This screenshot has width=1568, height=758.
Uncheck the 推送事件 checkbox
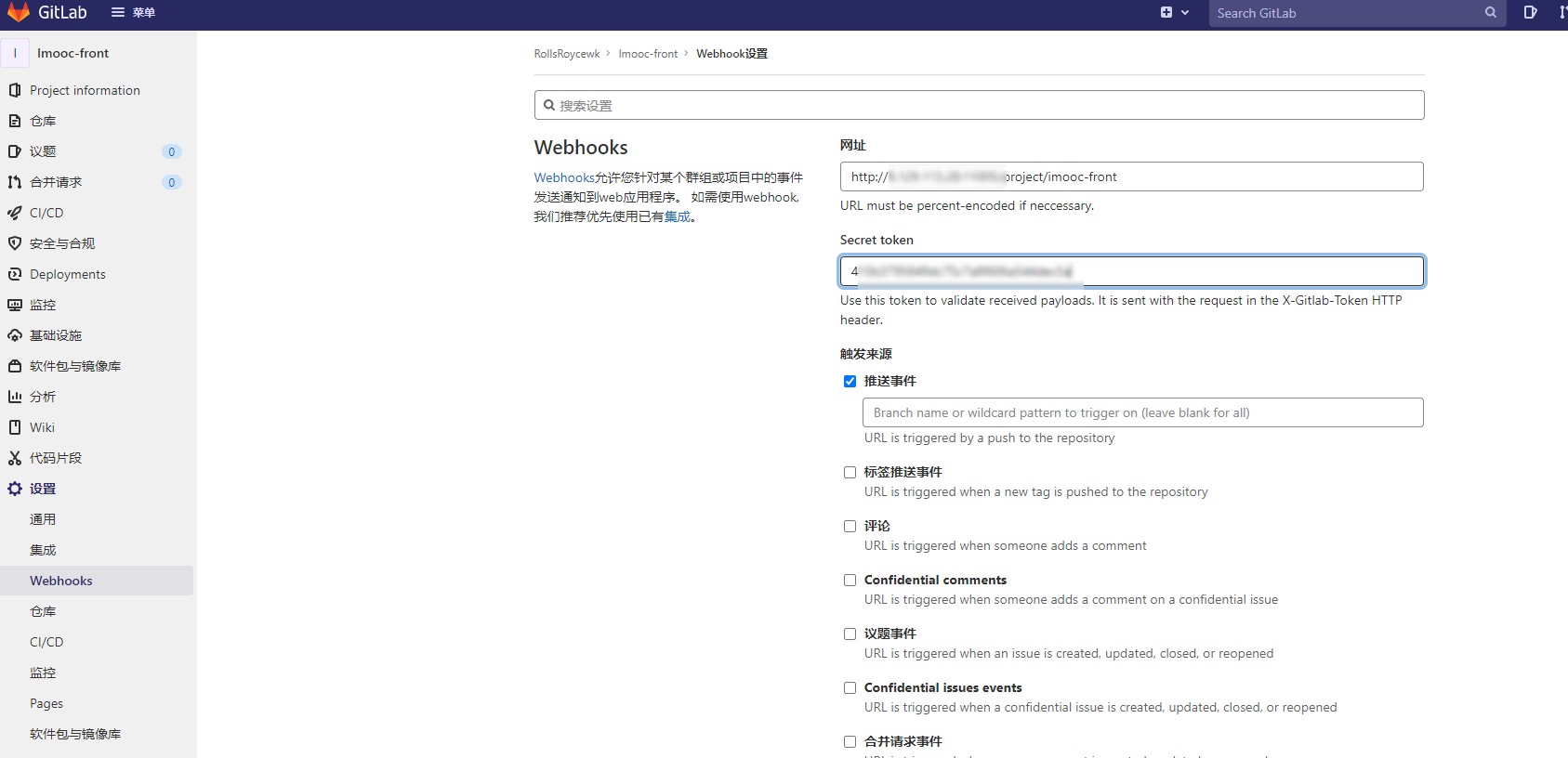click(x=850, y=381)
